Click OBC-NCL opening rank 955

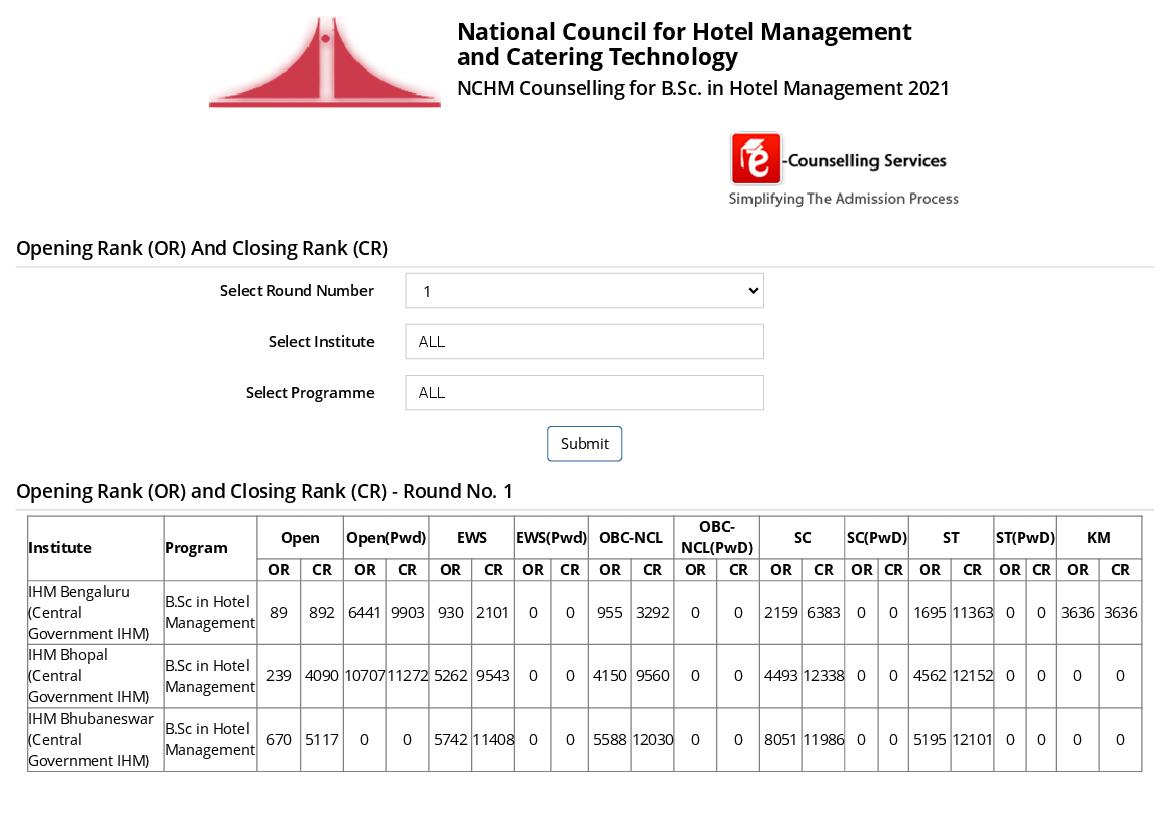[610, 613]
